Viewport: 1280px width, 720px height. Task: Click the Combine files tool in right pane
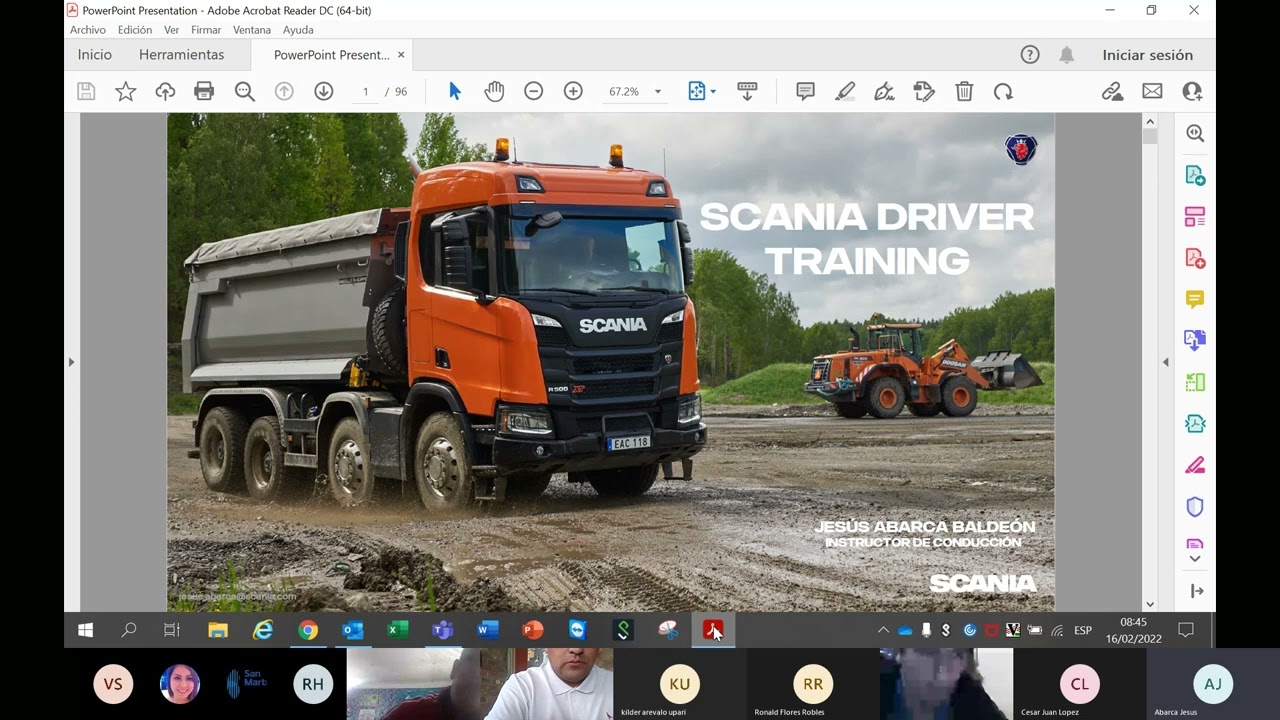(1195, 340)
